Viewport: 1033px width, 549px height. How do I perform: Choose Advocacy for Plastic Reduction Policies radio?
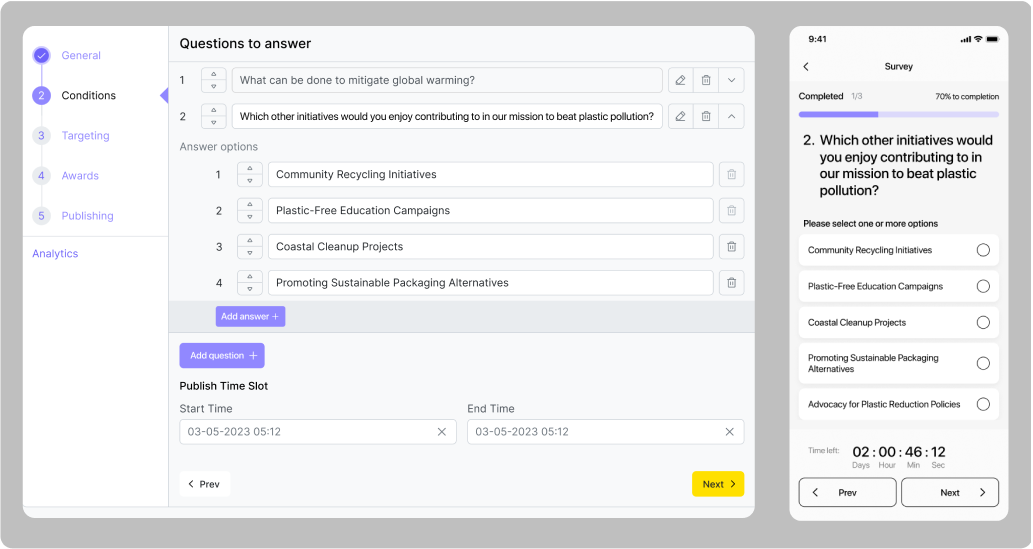pyautogui.click(x=983, y=404)
